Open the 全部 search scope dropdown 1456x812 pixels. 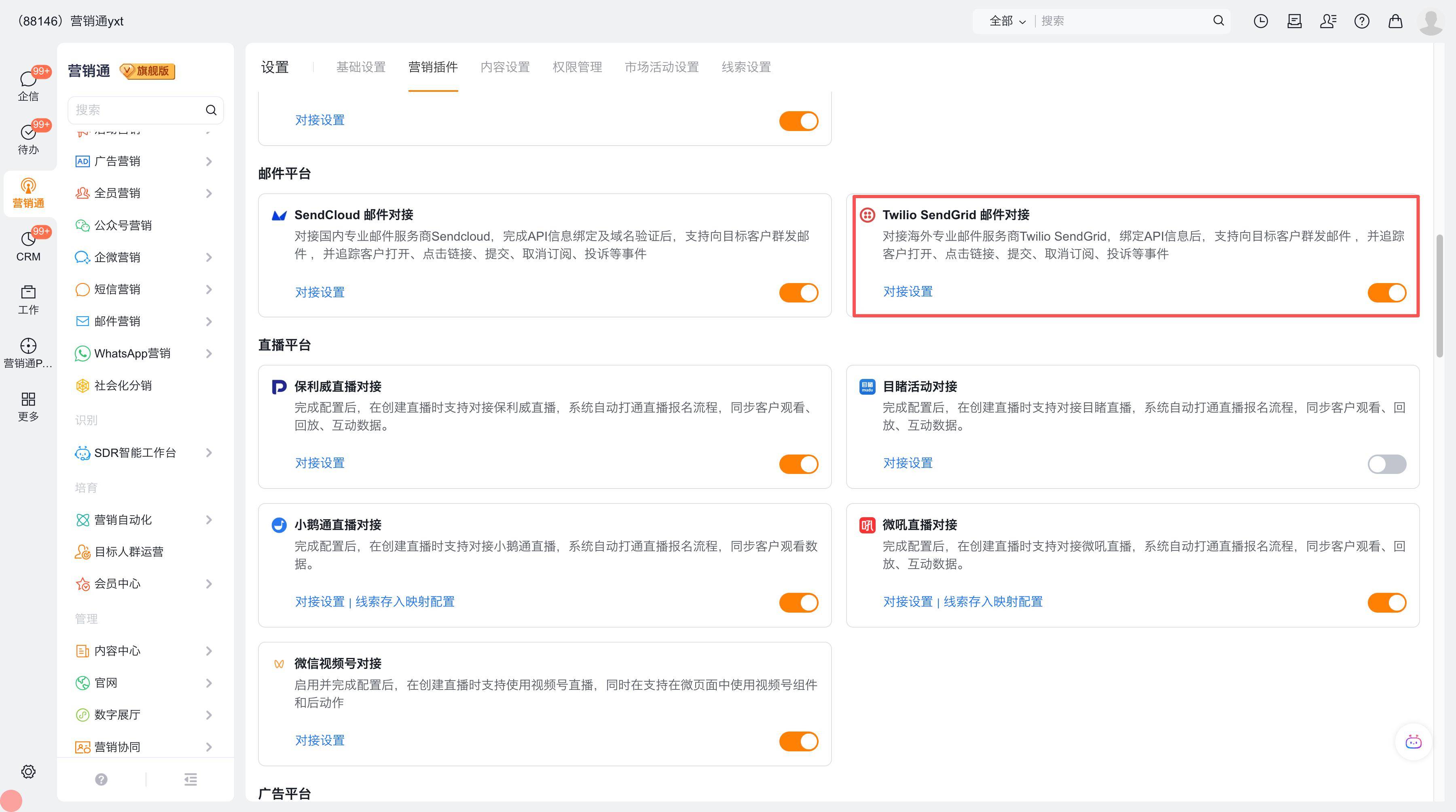tap(1007, 21)
